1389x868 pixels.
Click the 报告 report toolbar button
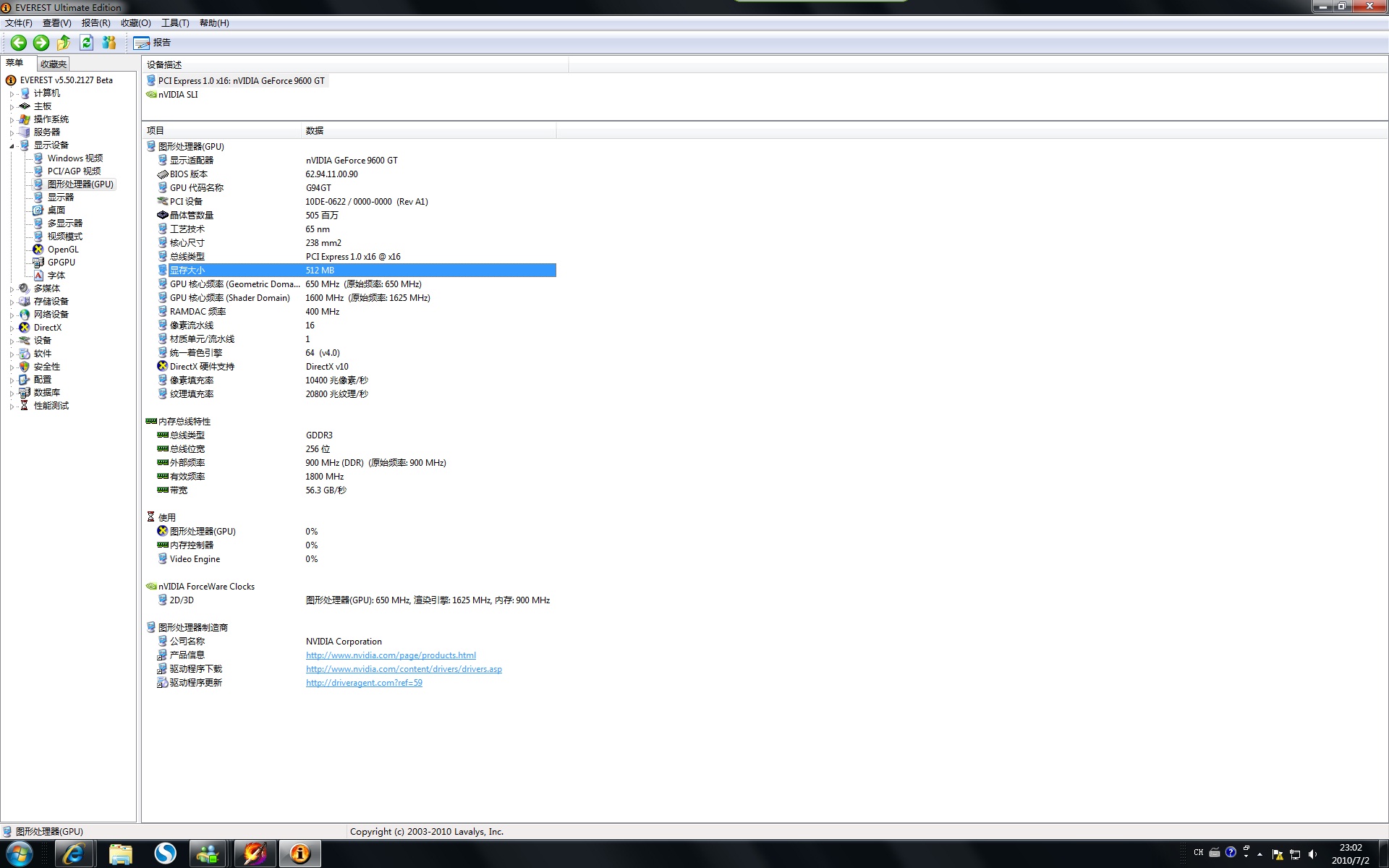[x=153, y=43]
